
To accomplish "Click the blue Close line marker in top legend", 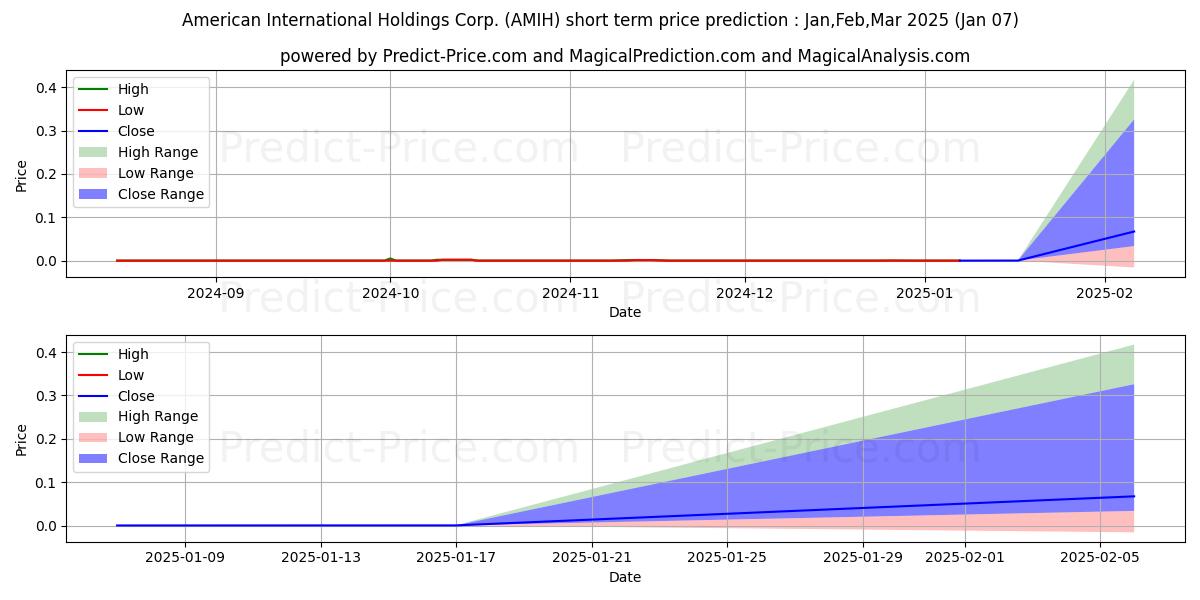I will pos(95,131).
